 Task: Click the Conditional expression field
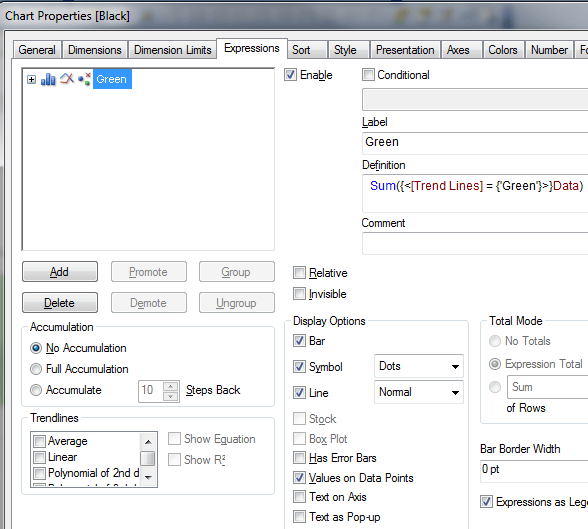[475, 99]
